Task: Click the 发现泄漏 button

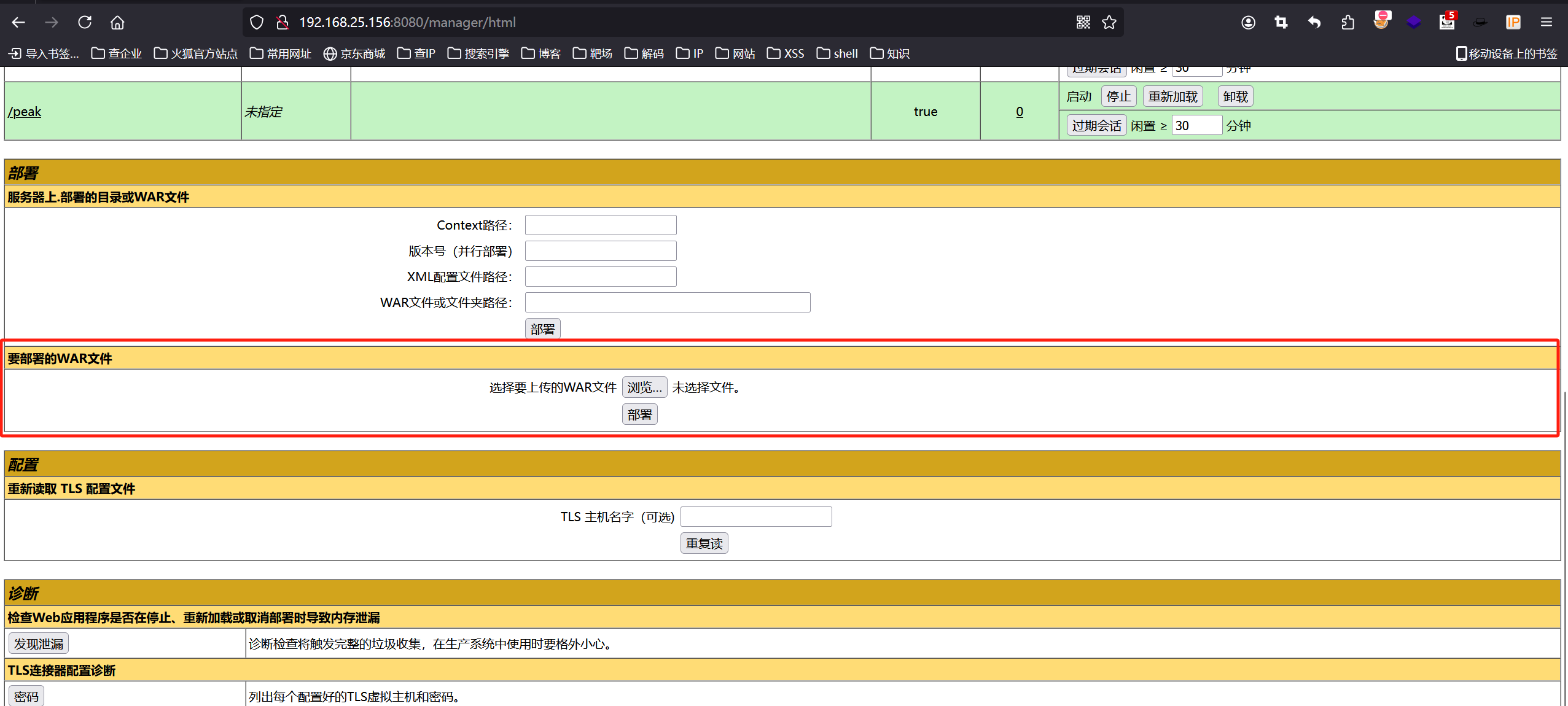Action: point(39,643)
